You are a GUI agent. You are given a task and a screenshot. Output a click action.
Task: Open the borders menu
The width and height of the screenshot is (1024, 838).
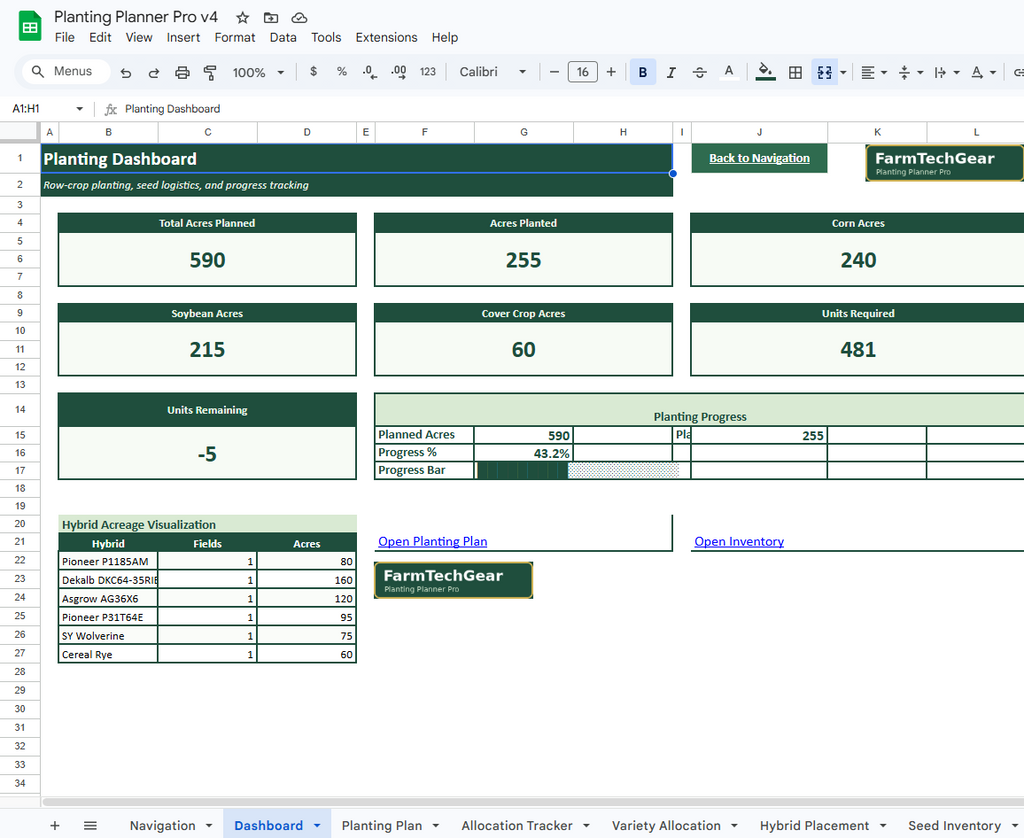click(795, 72)
